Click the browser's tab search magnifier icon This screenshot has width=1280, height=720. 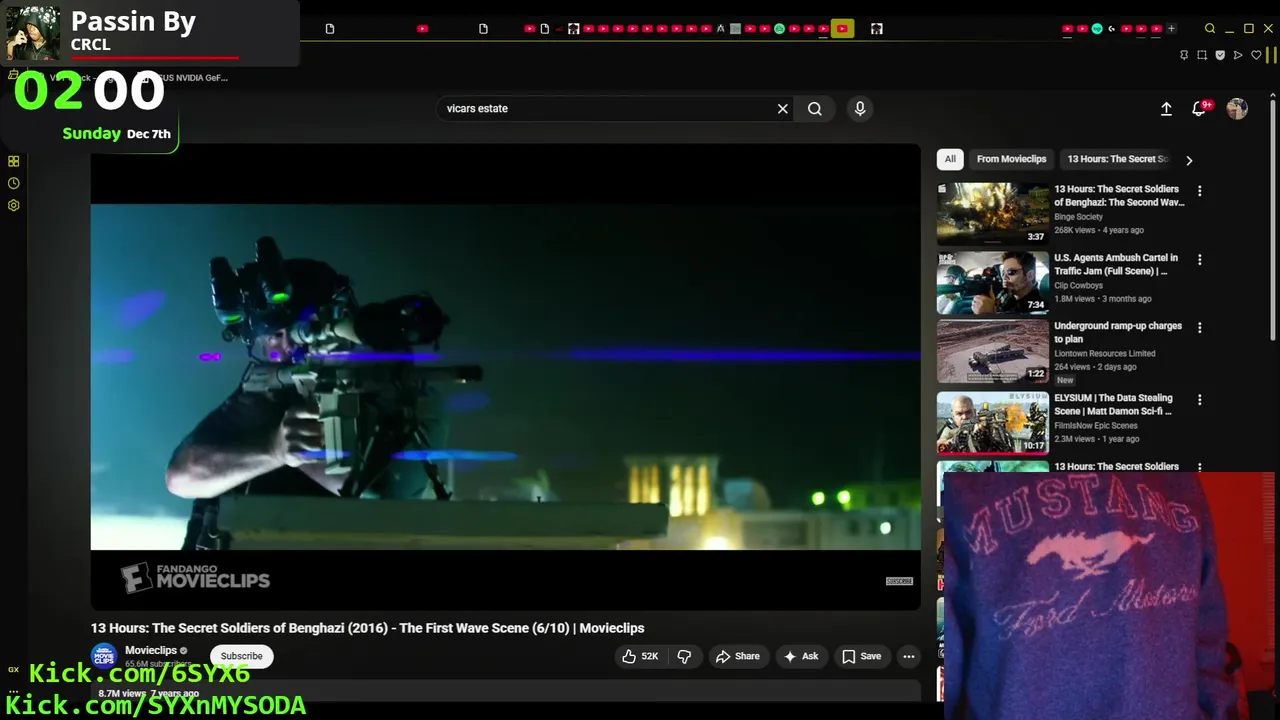tap(1210, 29)
